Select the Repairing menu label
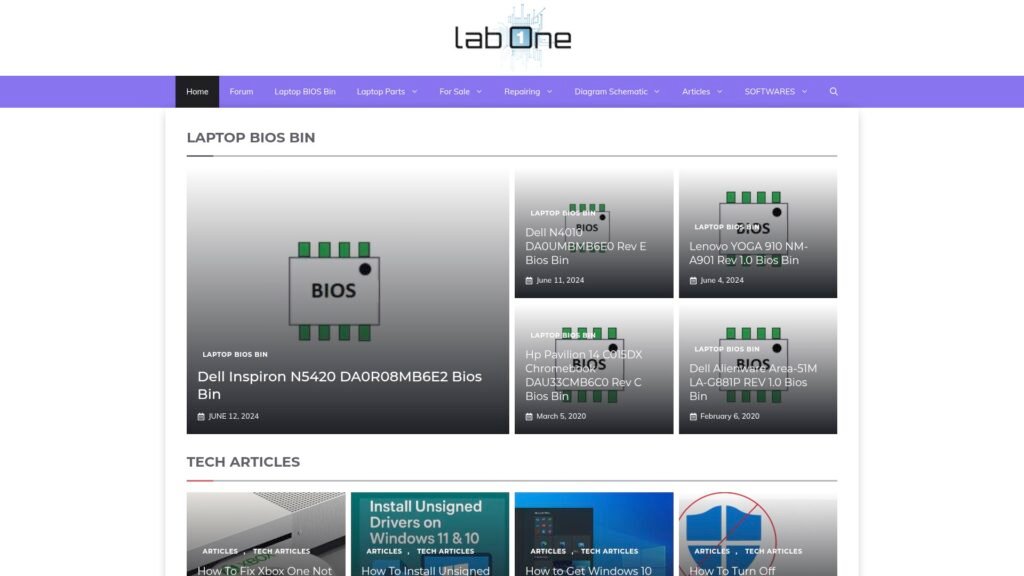The image size is (1024, 576). pos(522,91)
